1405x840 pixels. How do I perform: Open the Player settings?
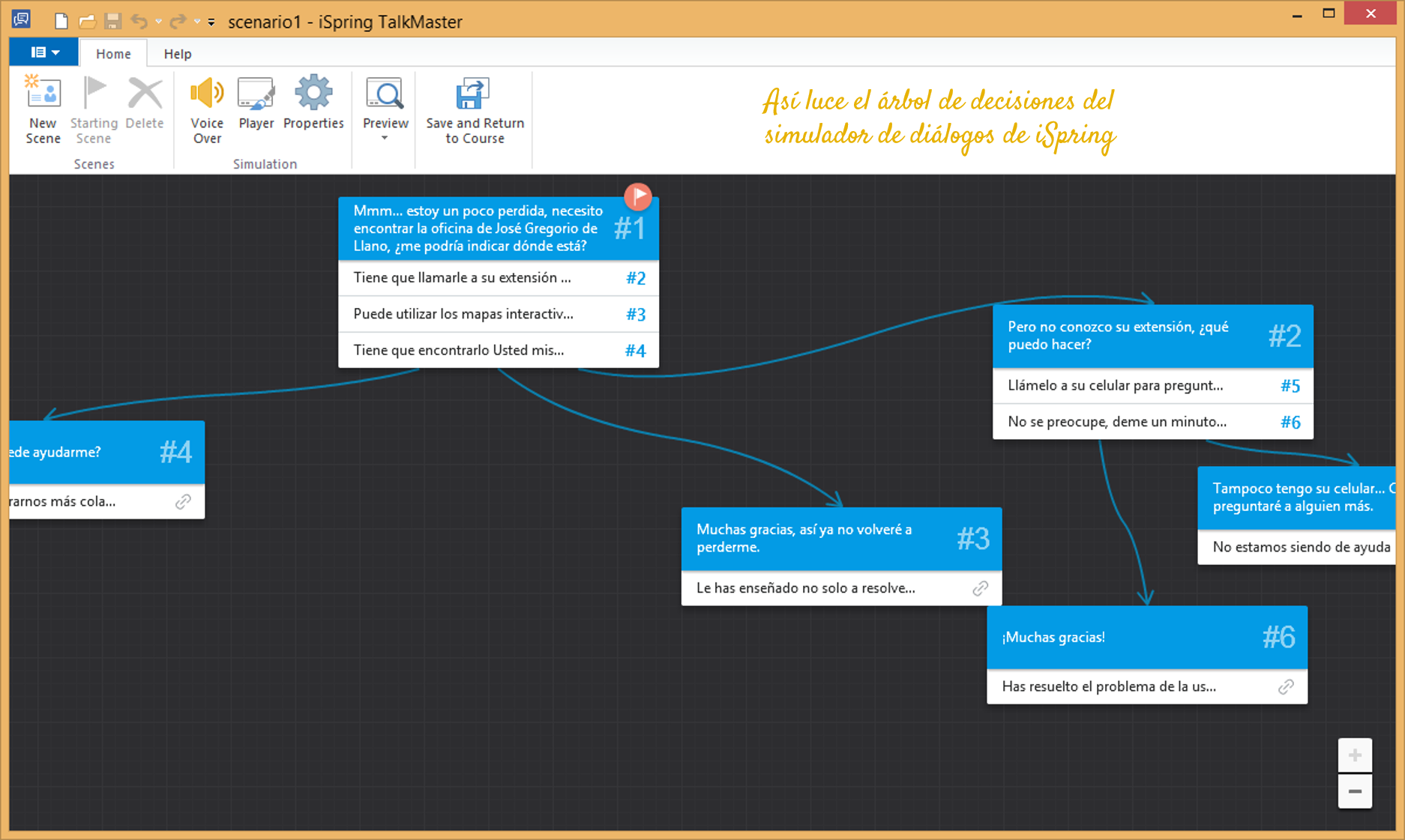(x=256, y=103)
